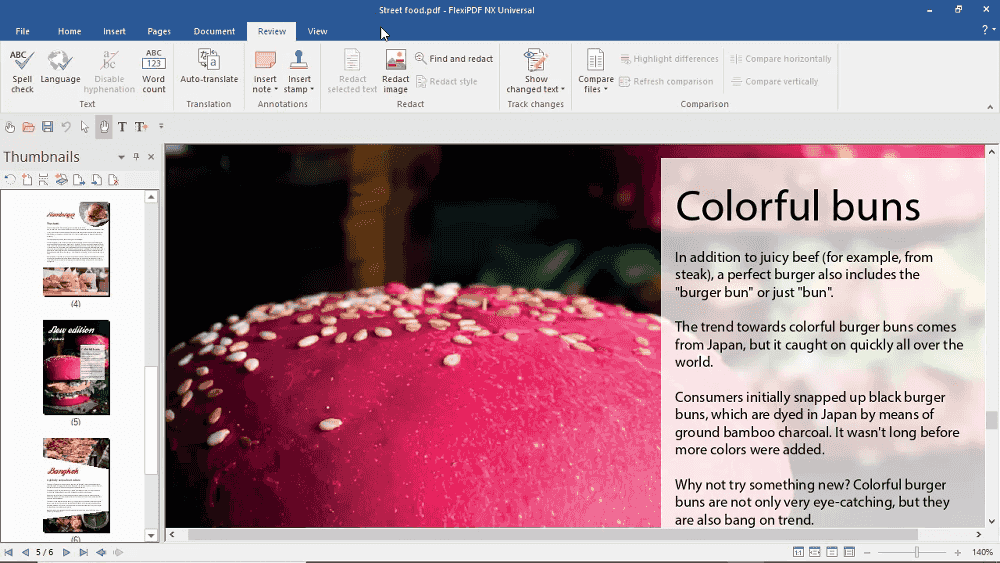Click the rotate pages icon in Thumbnails toolbar
Screen dimensions: 1000x563
10,180
